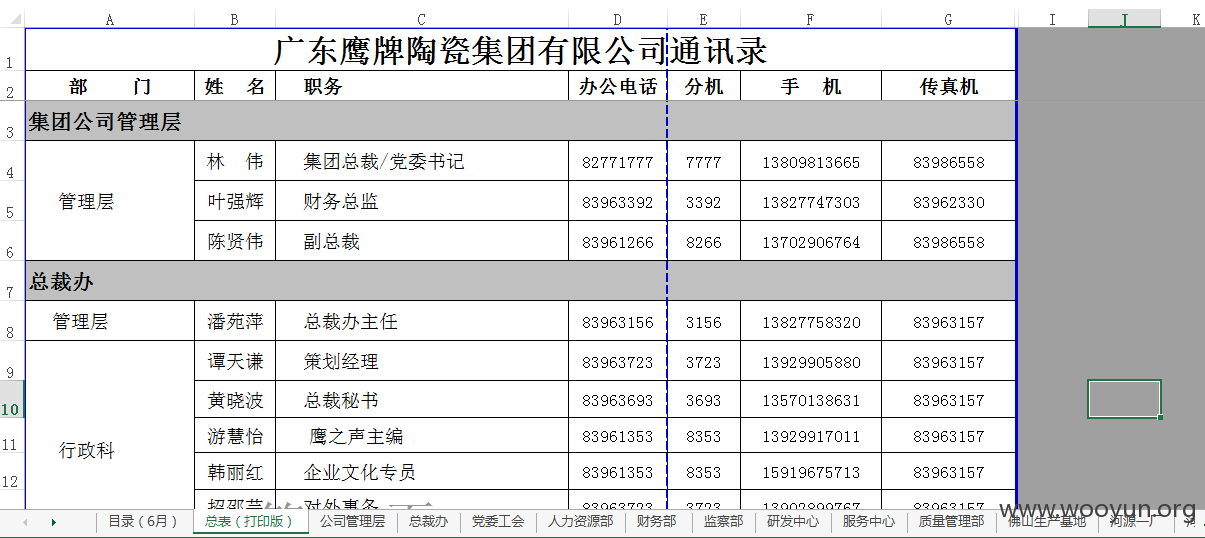Screen dimensions: 1205x538
Task: Click the title cell 广东鹰牌陶瓷集团有限公司通讯录
Action: pyautogui.click(x=520, y=50)
